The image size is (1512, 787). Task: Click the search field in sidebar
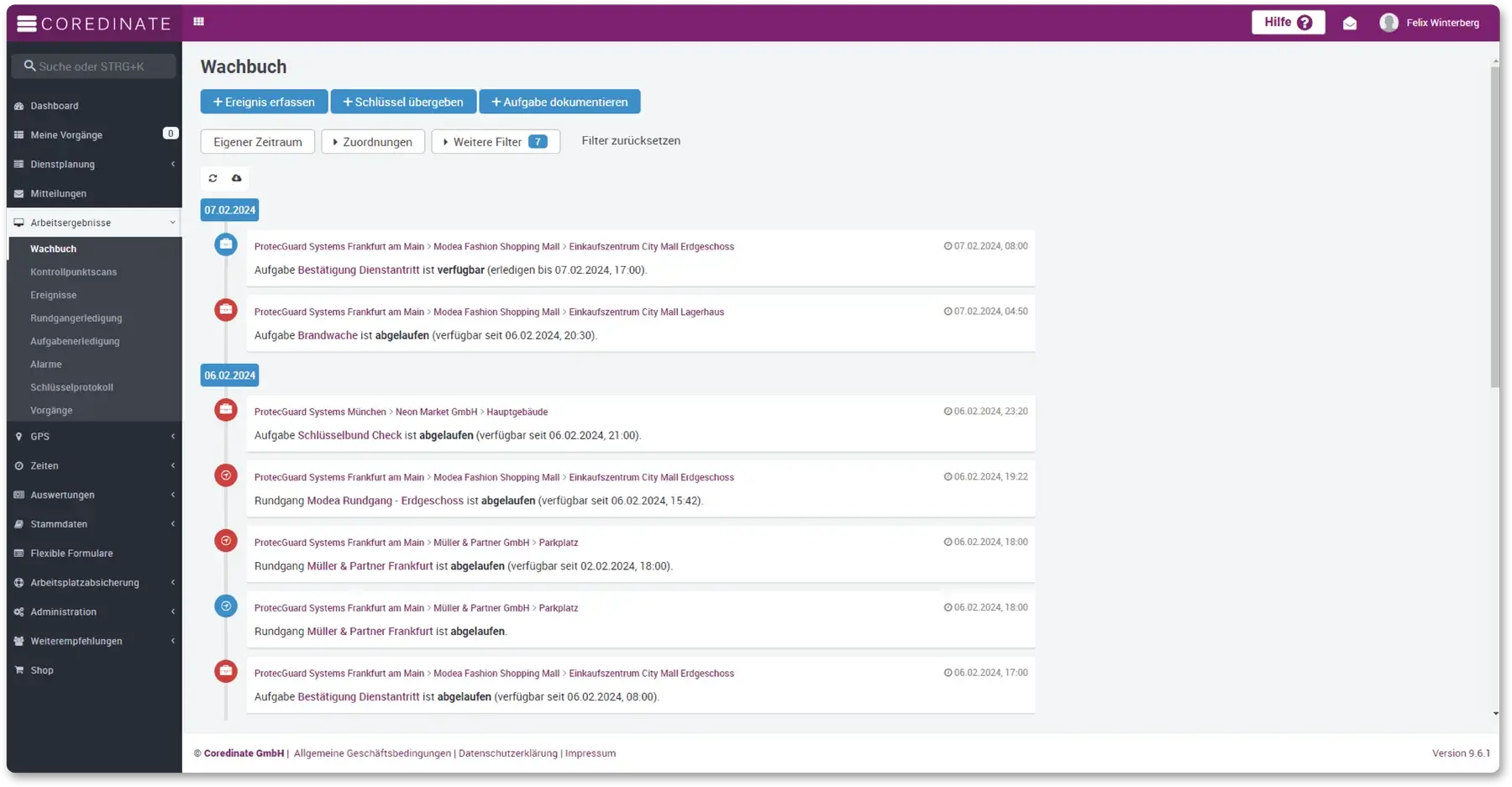94,66
